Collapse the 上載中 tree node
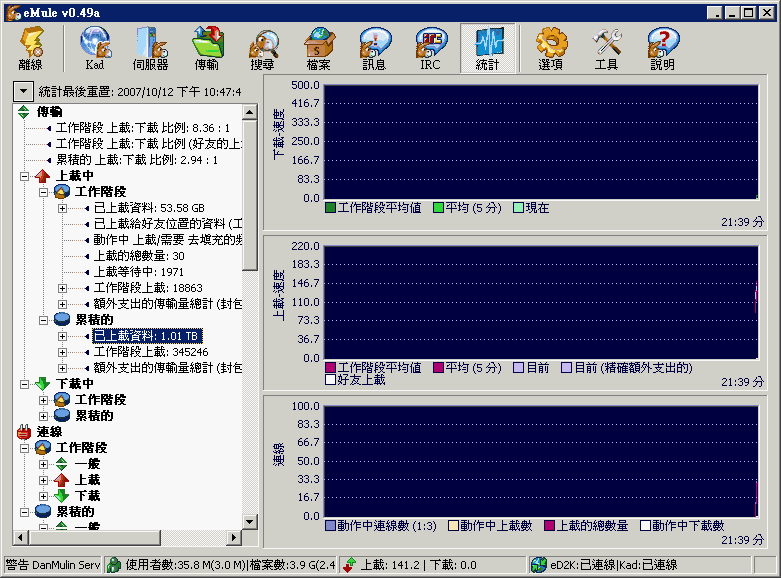Screen dimensions: 781x578 [x=24, y=176]
